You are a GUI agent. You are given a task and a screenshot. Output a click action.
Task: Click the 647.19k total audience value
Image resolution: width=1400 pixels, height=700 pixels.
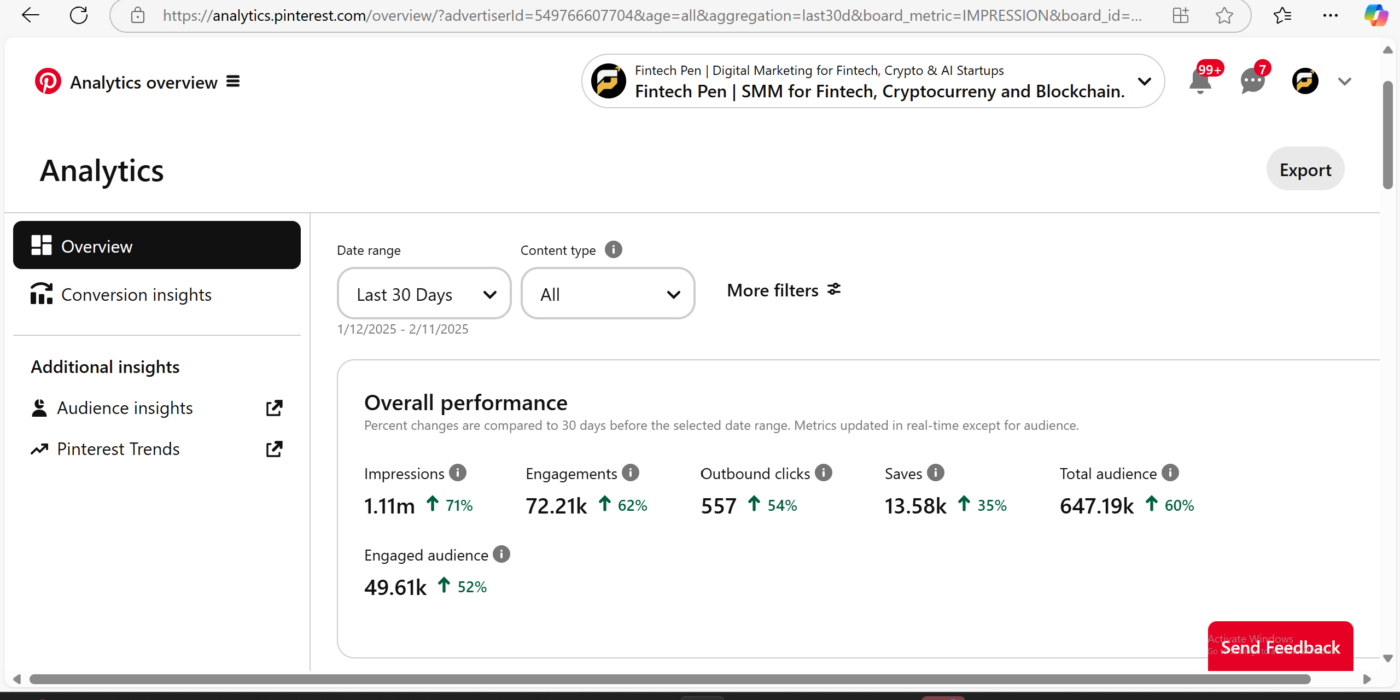pyautogui.click(x=1096, y=506)
